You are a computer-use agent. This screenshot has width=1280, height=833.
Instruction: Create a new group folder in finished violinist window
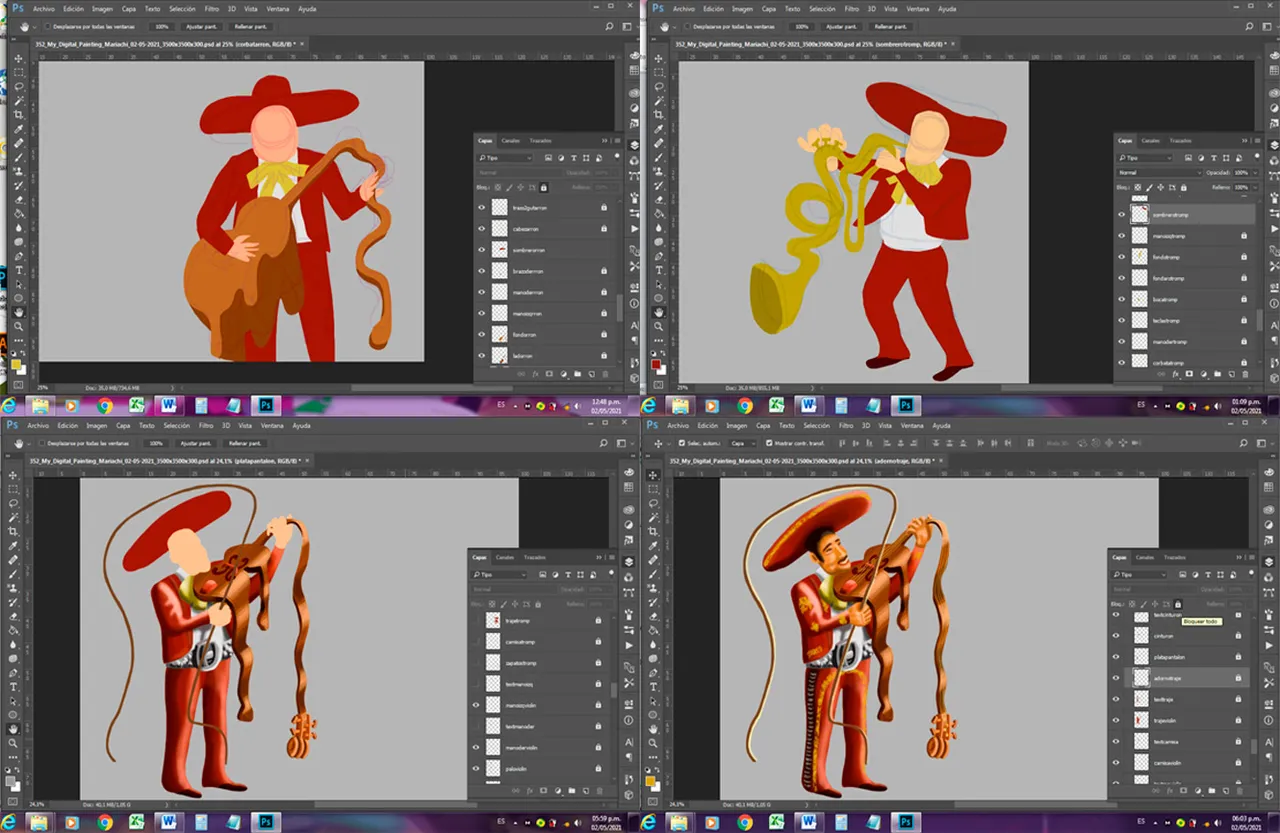(1212, 791)
